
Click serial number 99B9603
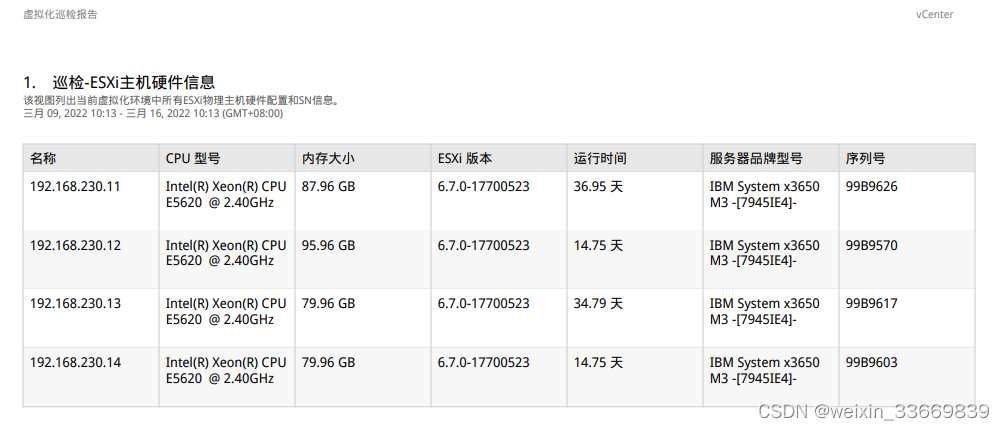tap(872, 363)
